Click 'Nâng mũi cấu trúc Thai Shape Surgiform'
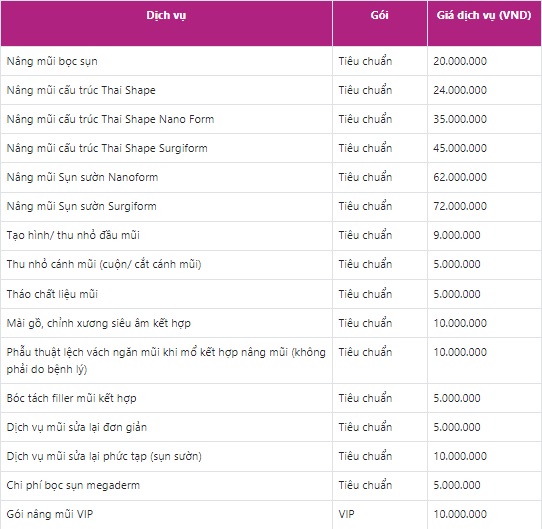Viewport: 542px width, 529px height. [107, 148]
